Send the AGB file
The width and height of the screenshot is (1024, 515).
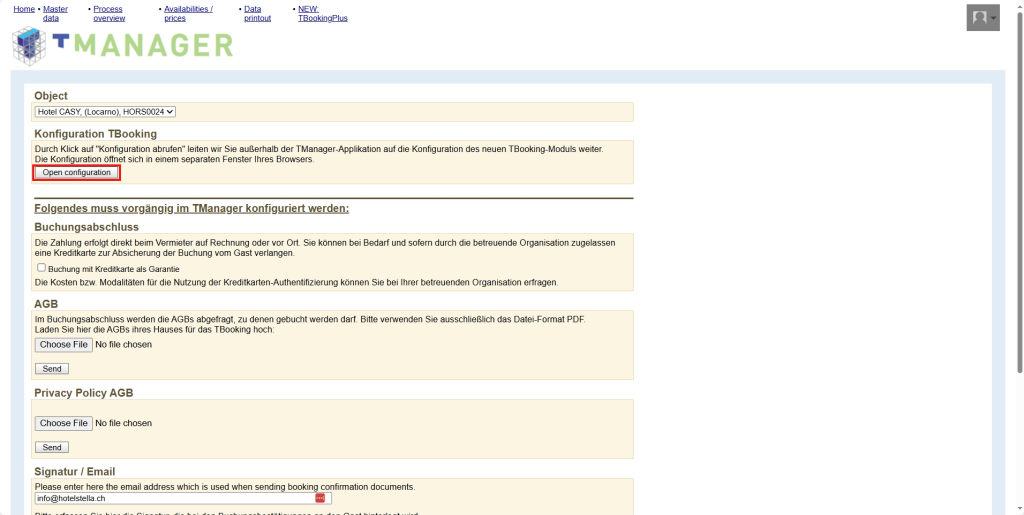pos(52,369)
